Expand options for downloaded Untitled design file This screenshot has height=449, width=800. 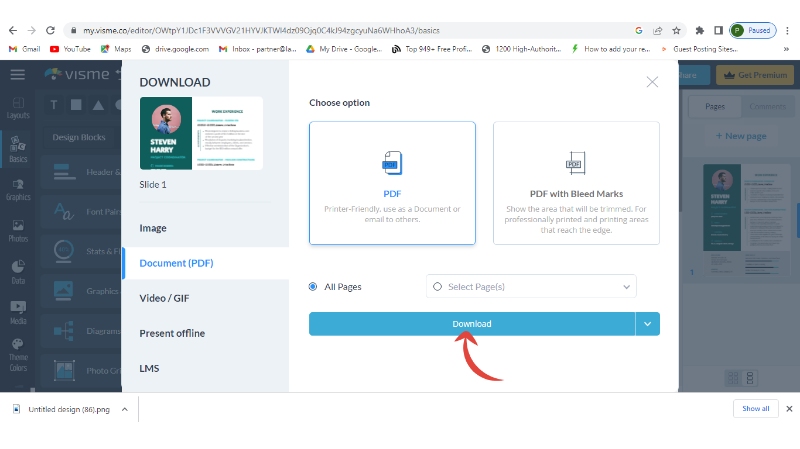click(124, 409)
